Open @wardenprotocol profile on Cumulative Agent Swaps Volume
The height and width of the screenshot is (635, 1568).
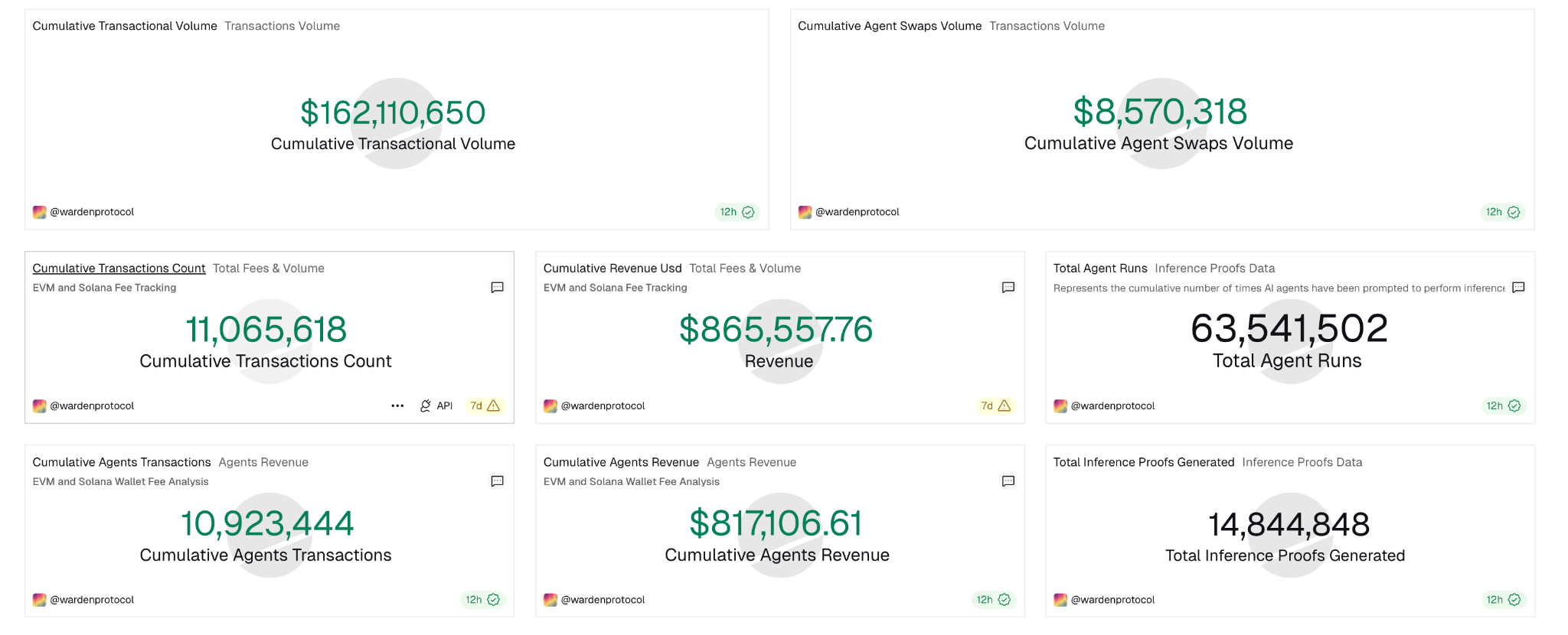[x=857, y=212]
